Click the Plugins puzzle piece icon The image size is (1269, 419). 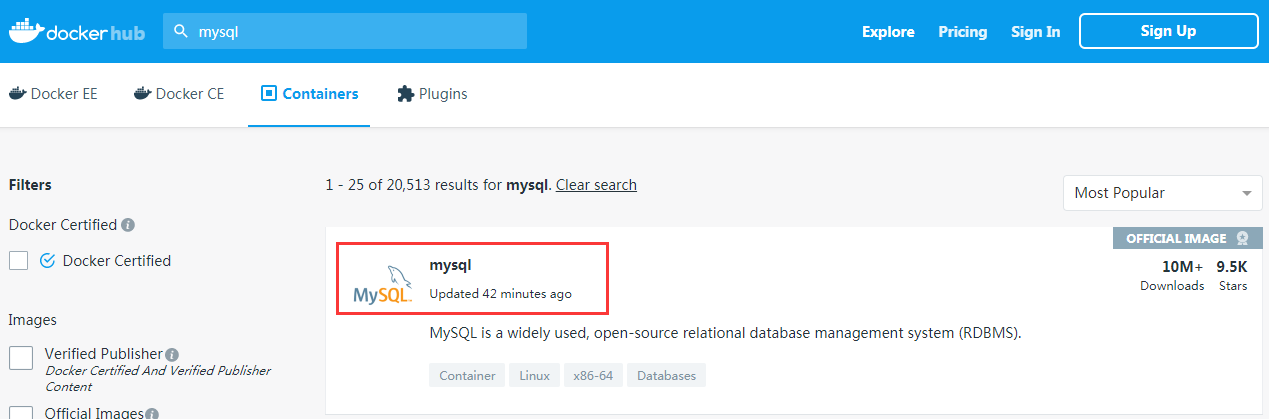[405, 94]
